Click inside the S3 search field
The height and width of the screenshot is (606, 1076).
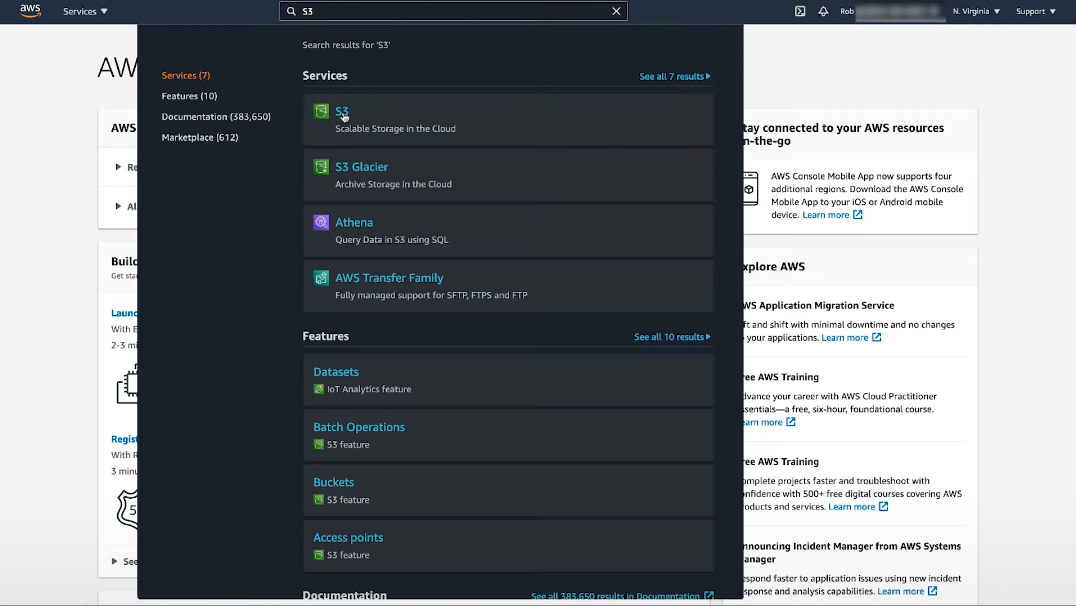pyautogui.click(x=450, y=12)
